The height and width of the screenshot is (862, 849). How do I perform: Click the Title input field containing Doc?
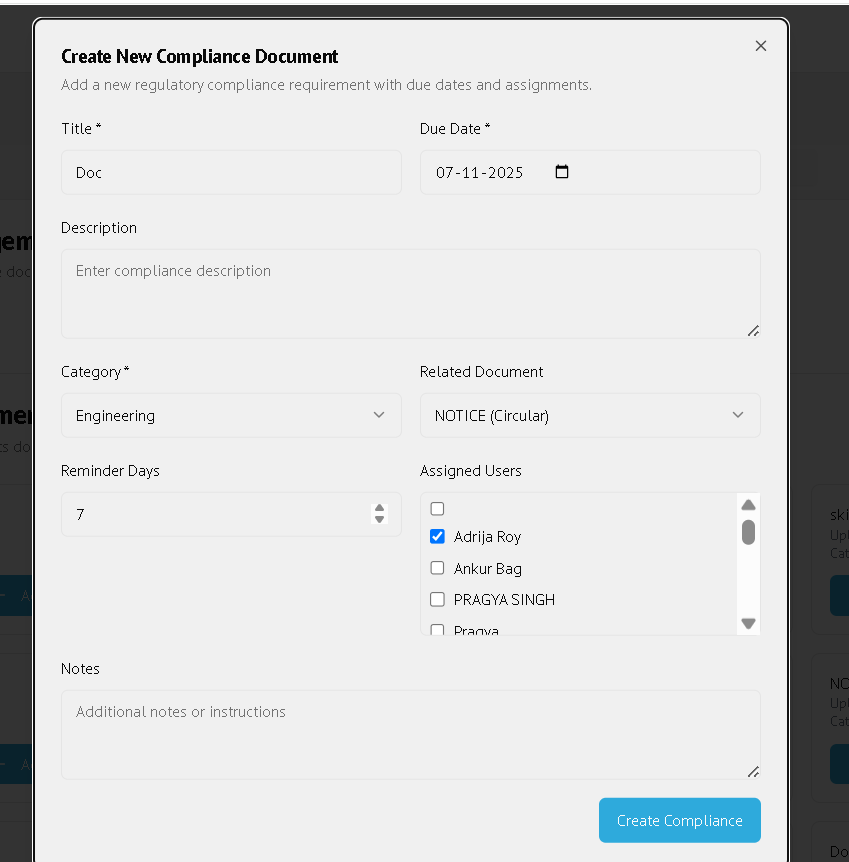pyautogui.click(x=231, y=173)
